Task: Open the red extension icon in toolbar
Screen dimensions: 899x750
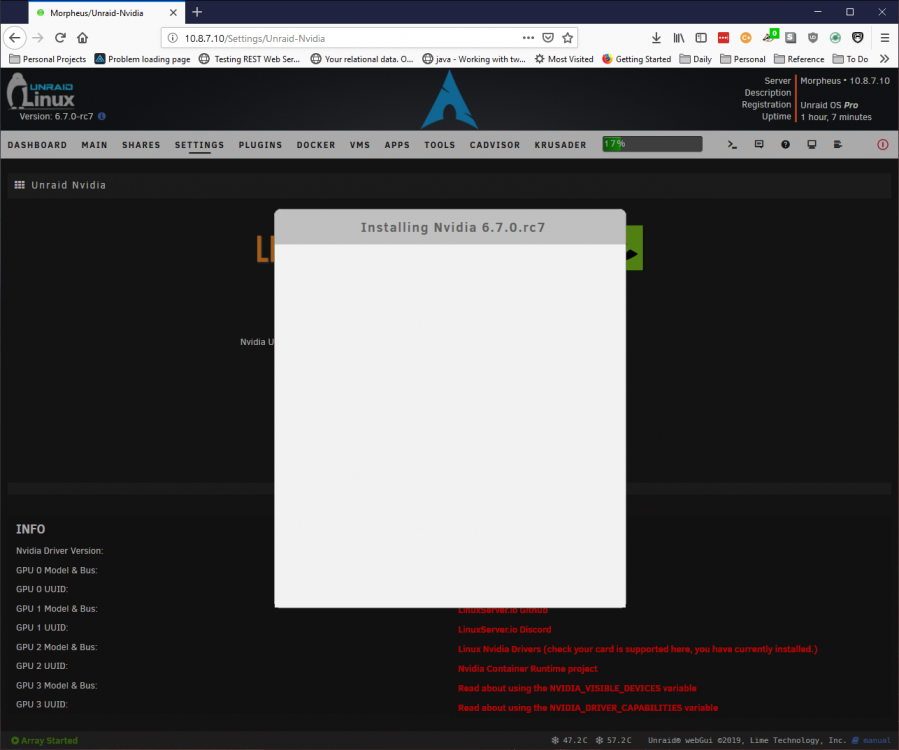Action: 724,38
